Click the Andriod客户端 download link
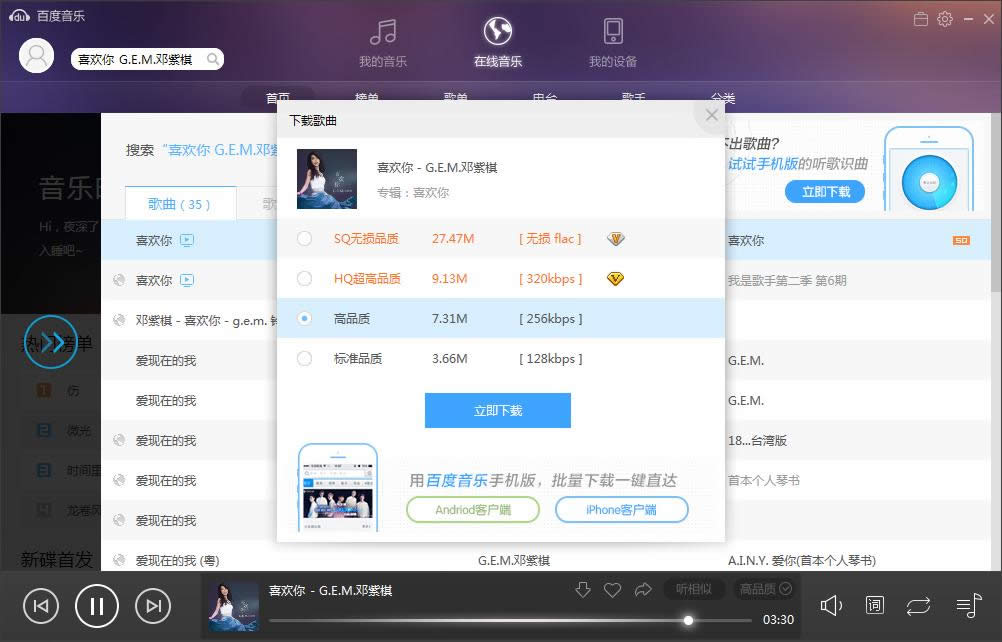Image resolution: width=1002 pixels, height=642 pixels. coord(472,509)
